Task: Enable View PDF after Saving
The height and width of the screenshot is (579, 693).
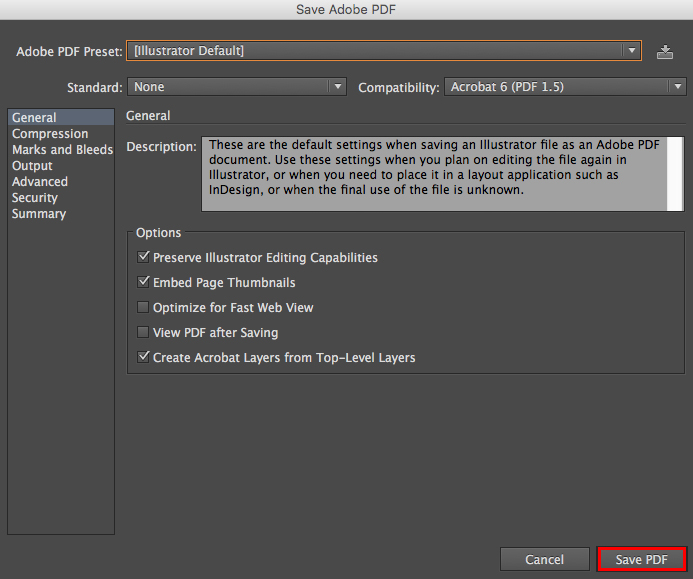Action: coord(142,332)
